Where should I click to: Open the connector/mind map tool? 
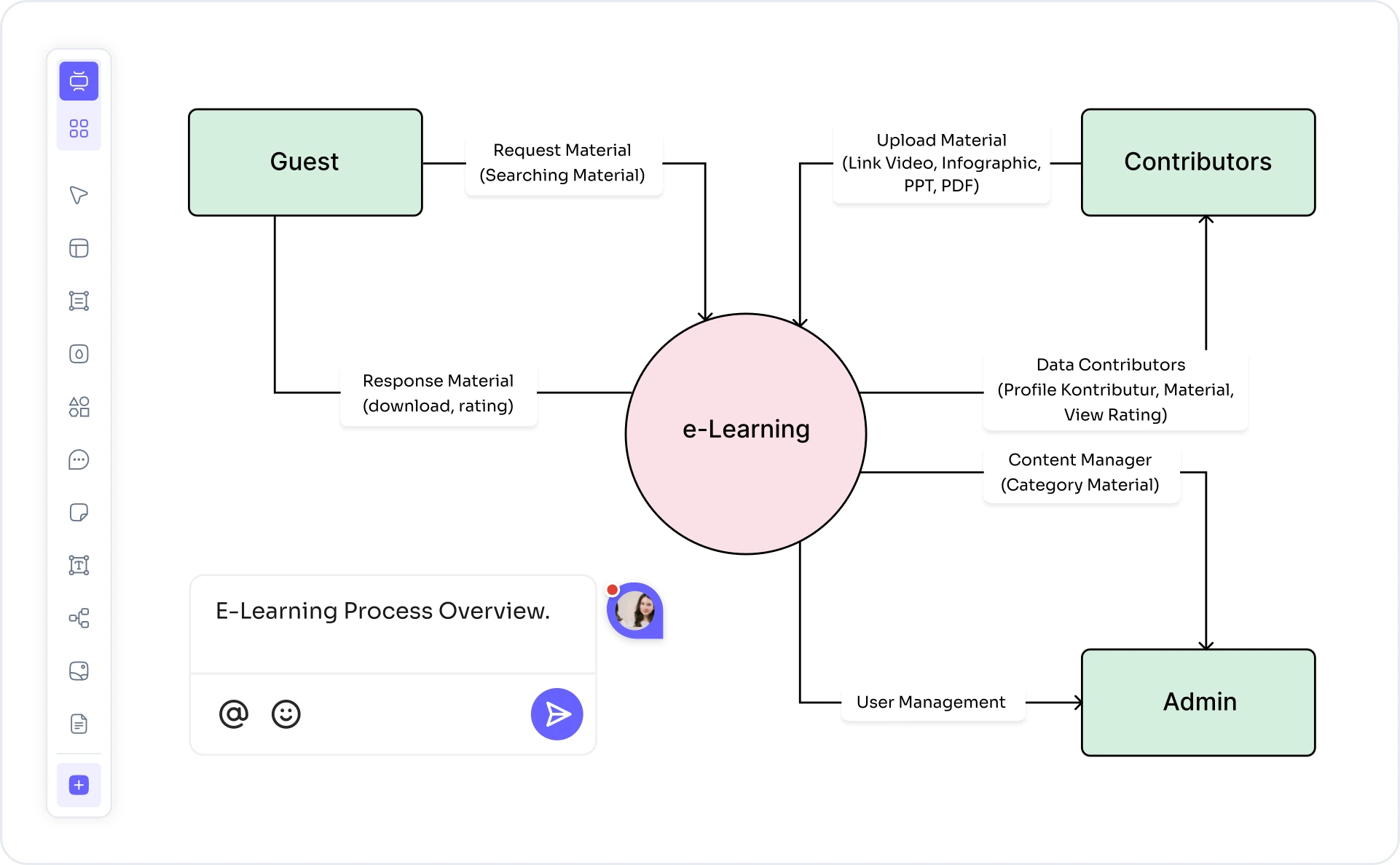79,618
